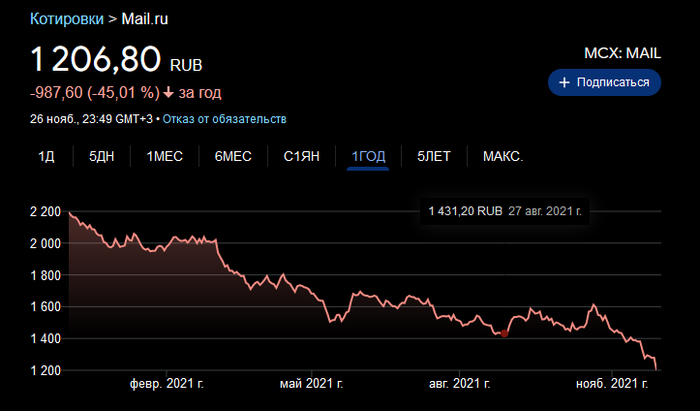The width and height of the screenshot is (700, 411).
Task: Click the нояб. 2021 г. axis label
Action: [x=612, y=384]
